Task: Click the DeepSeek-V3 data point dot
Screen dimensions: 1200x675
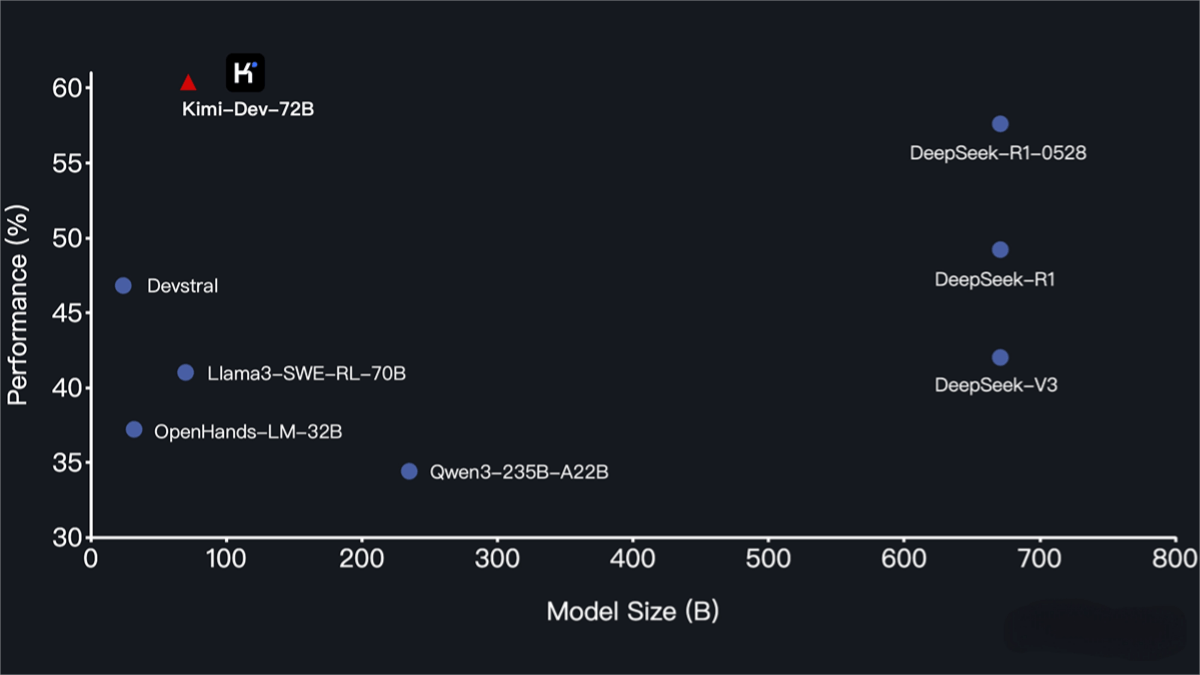Action: tap(1000, 358)
